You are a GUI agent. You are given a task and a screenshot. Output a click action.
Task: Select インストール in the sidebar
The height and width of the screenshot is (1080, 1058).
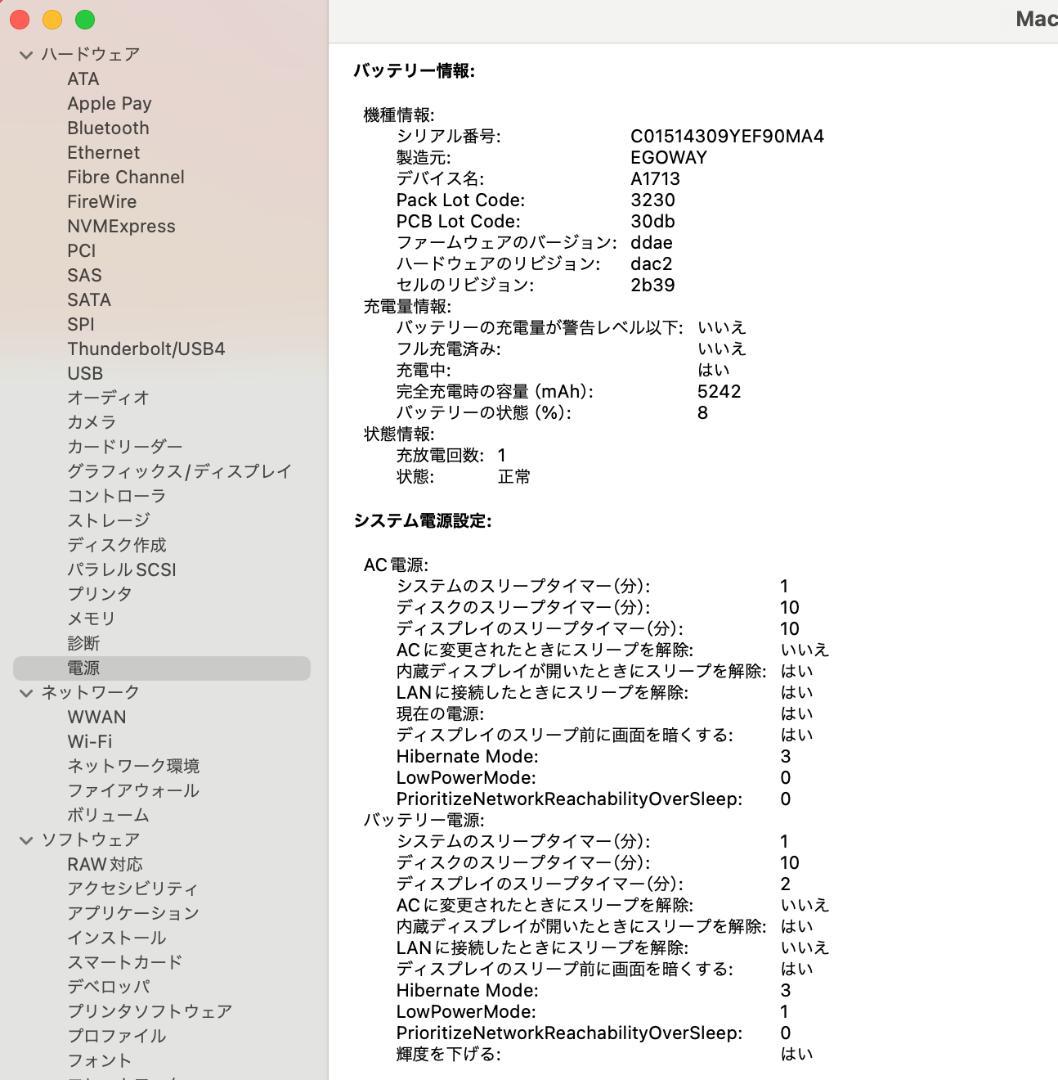[116, 938]
